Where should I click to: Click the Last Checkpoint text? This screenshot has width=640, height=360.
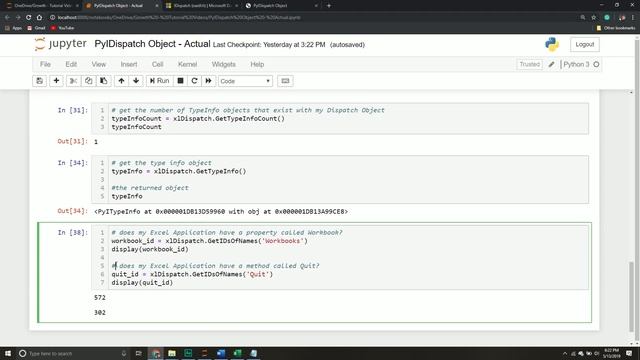(x=269, y=45)
